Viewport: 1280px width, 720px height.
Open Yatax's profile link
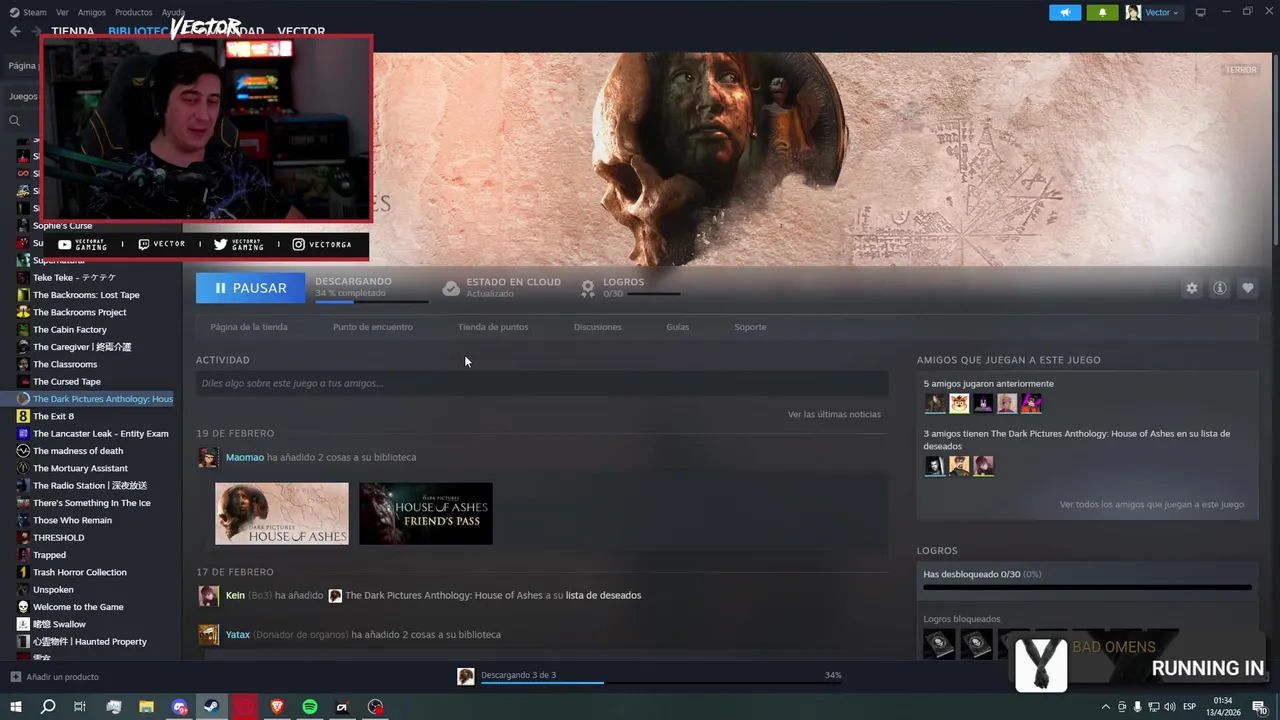pyautogui.click(x=238, y=634)
